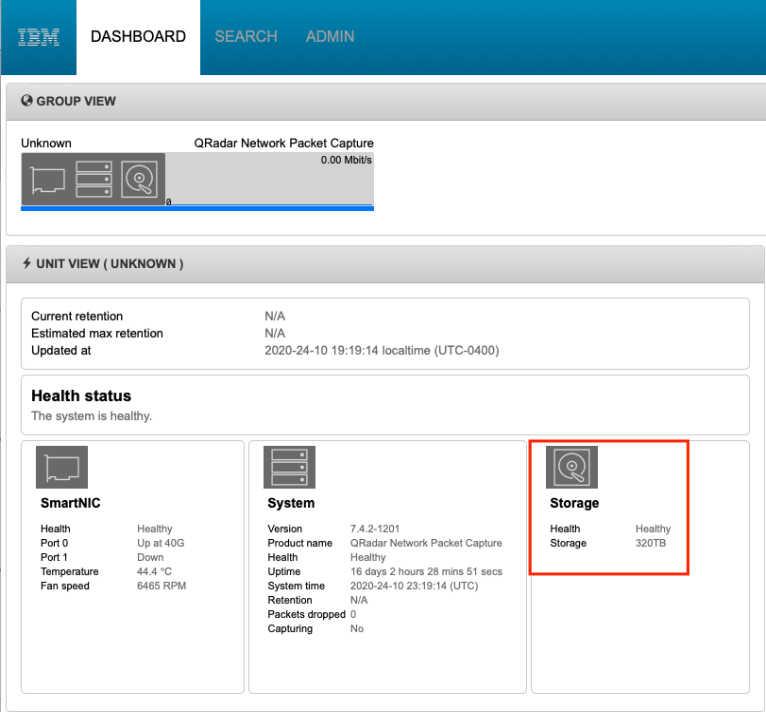This screenshot has height=712, width=766.
Task: Select the SmartNIC card 'Healthy' value
Action: coord(154,529)
